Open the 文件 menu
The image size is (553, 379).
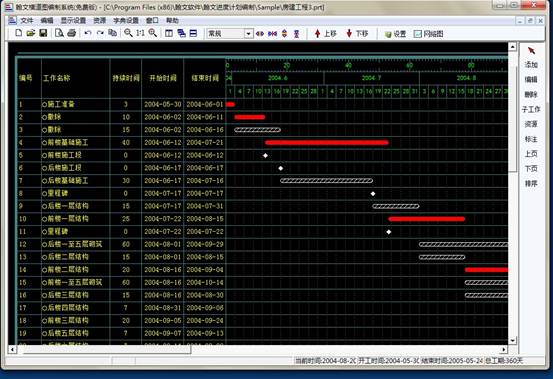27,20
